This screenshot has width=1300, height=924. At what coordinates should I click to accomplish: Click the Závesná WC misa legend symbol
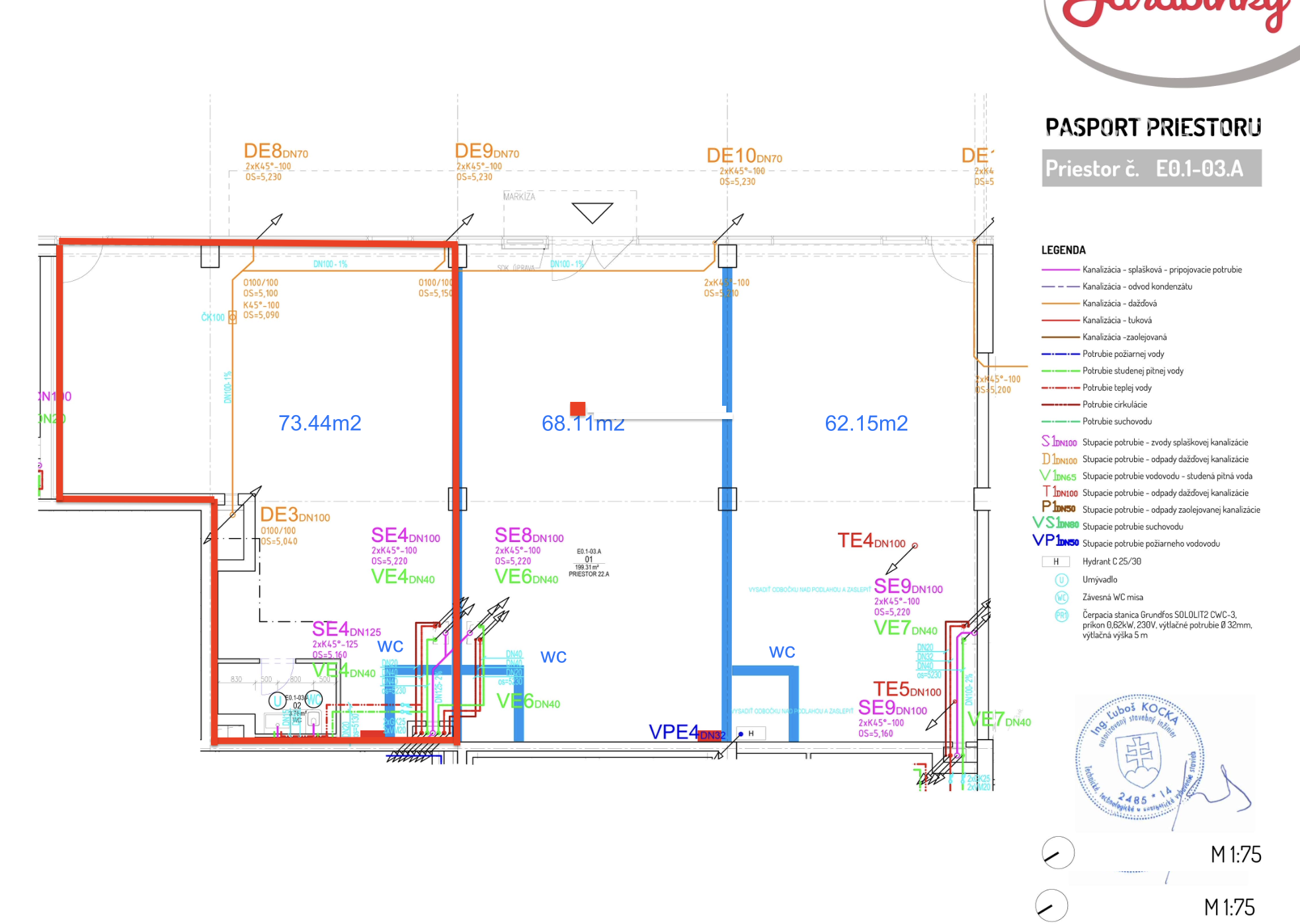point(1061,597)
